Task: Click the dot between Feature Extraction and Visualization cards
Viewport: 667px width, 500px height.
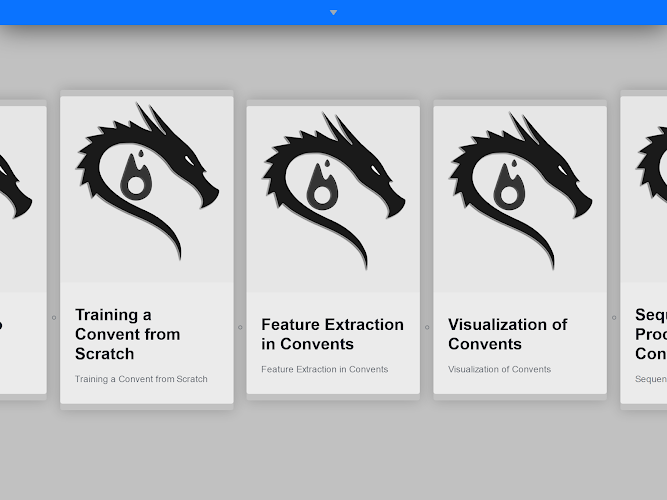Action: 427,327
